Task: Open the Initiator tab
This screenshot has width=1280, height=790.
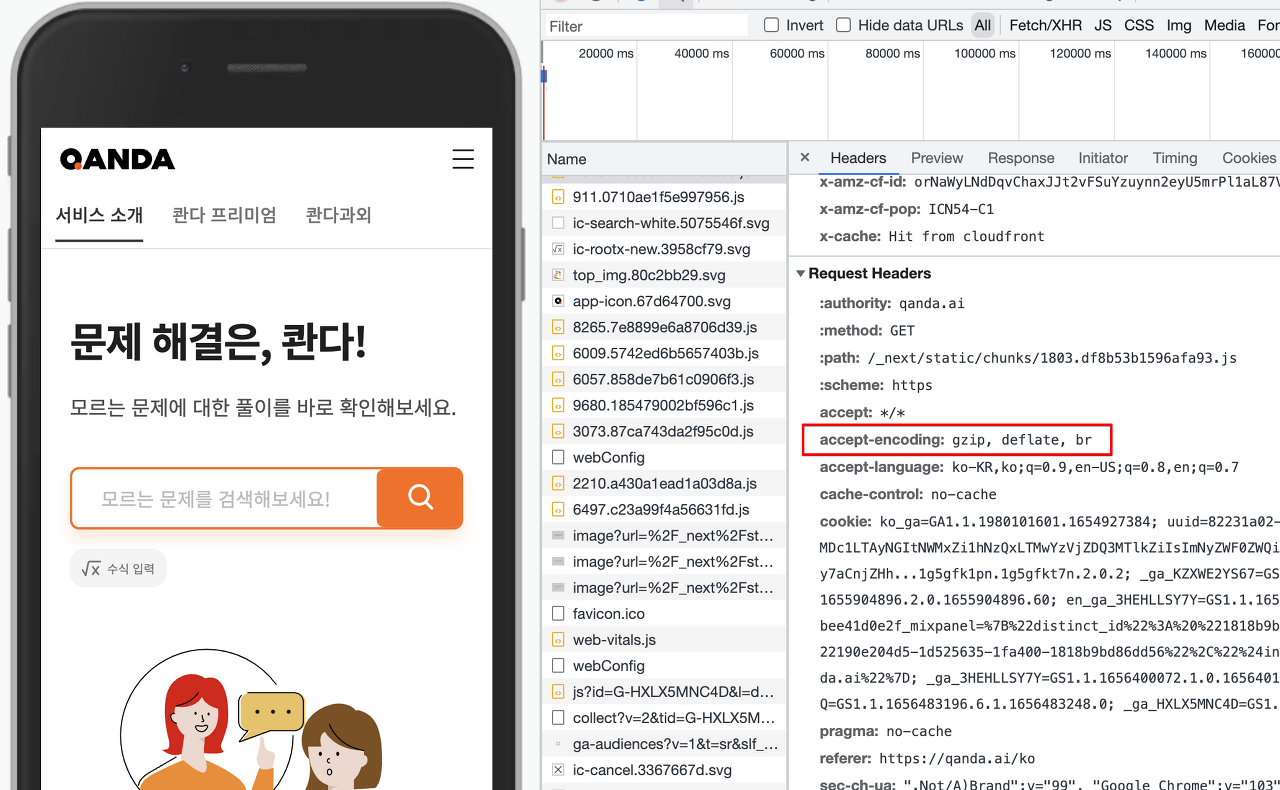Action: click(1103, 158)
